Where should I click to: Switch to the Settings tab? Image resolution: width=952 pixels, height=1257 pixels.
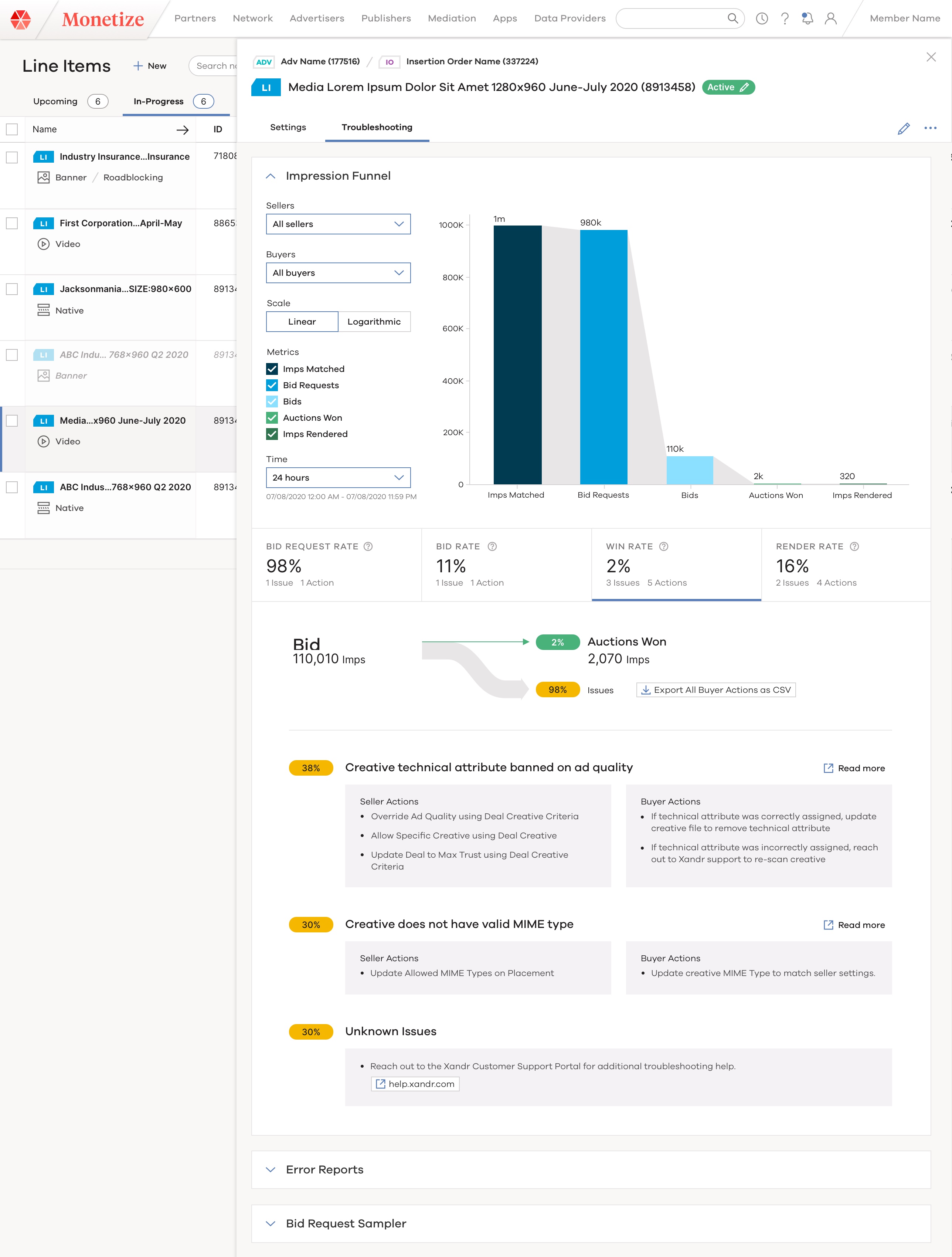(288, 127)
